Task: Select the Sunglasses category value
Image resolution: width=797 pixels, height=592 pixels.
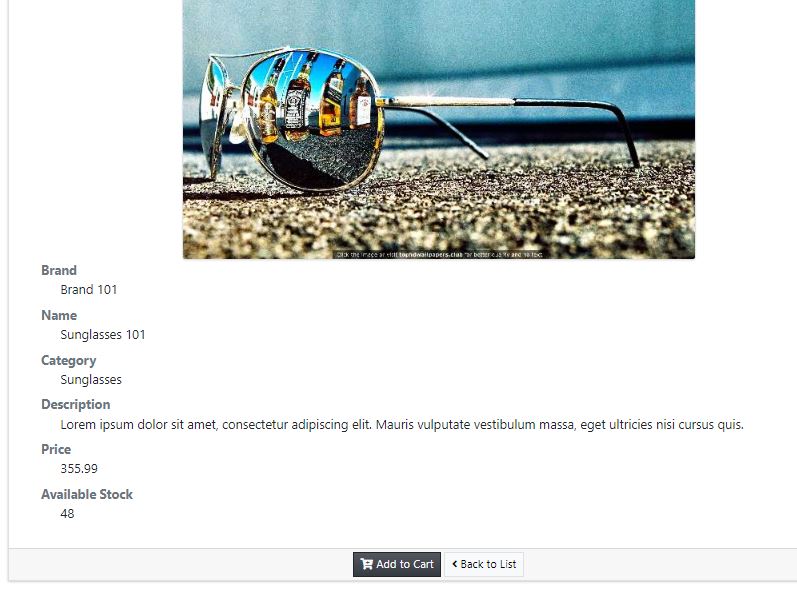Action: (x=91, y=380)
